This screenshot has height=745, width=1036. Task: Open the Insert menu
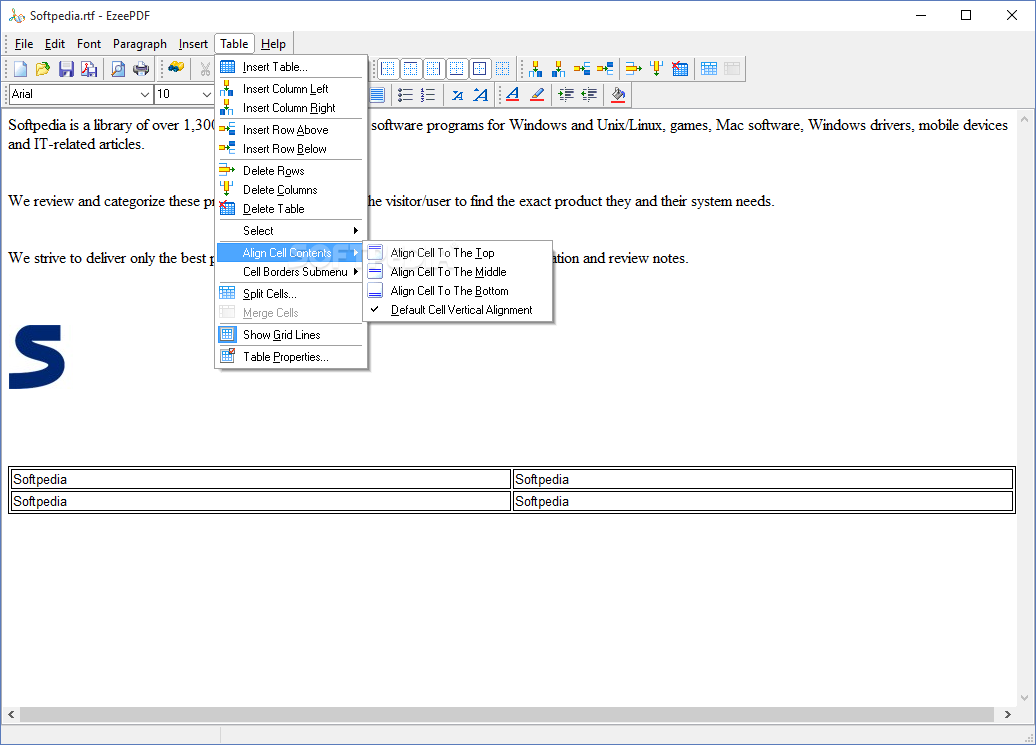tap(193, 44)
